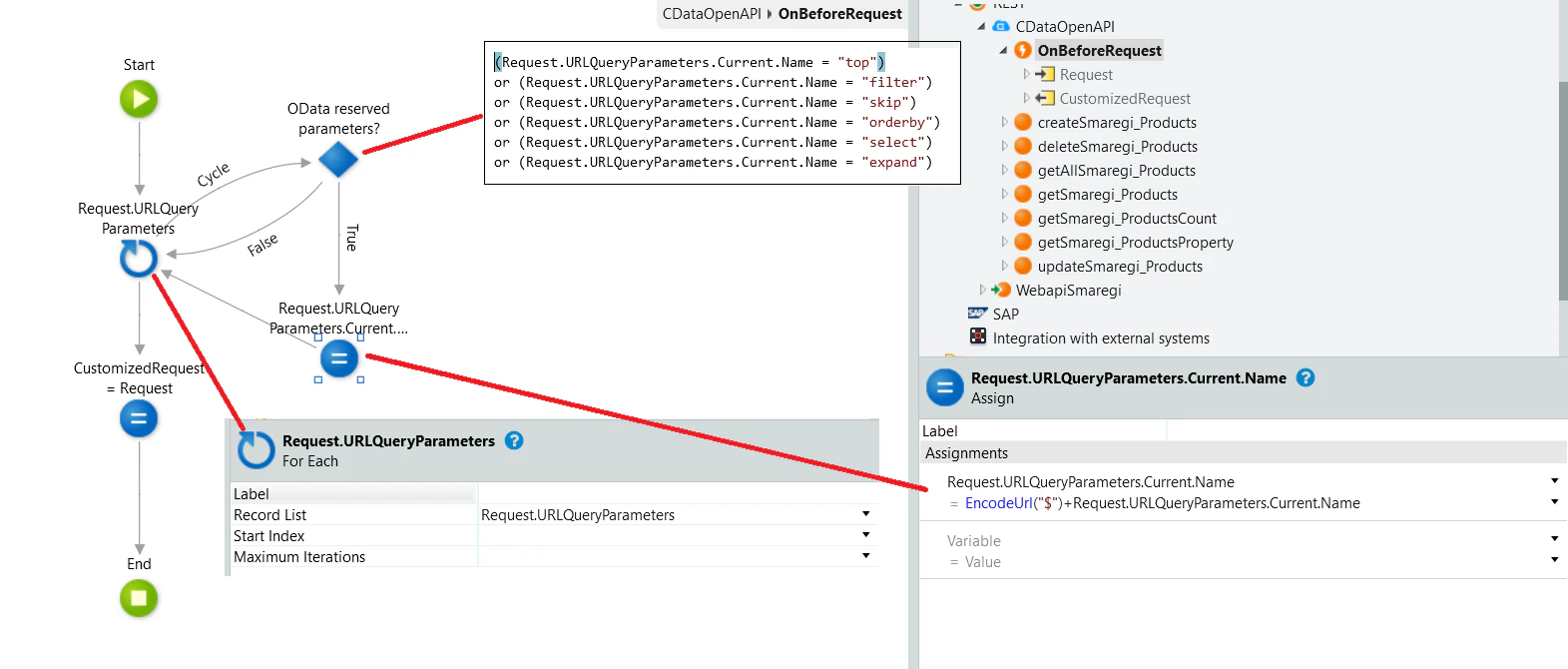
Task: Click the False connector label
Action: [262, 245]
